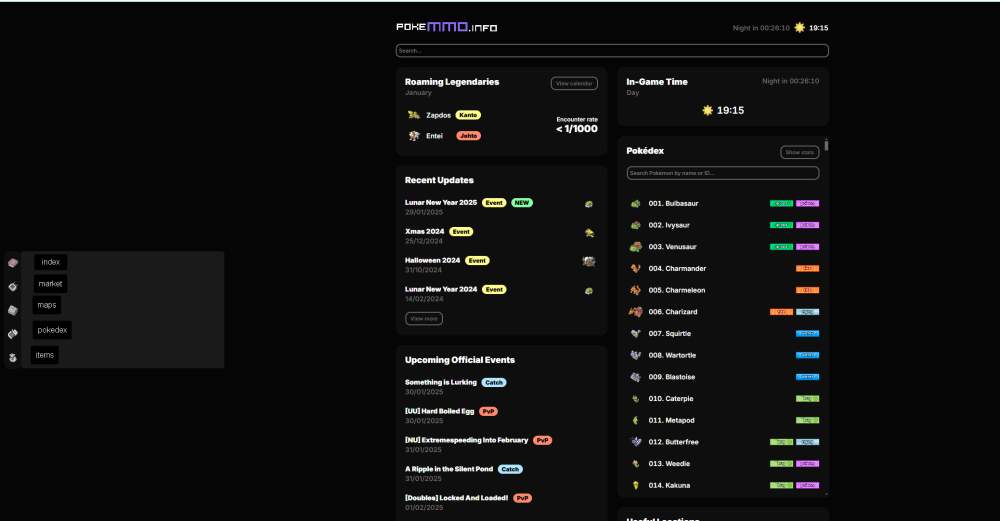Toggle Show stats in Pokédex panel
The width and height of the screenshot is (1000, 521).
tap(800, 152)
